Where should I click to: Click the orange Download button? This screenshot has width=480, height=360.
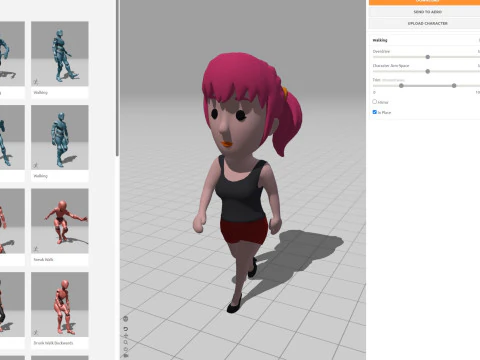[x=424, y=2]
